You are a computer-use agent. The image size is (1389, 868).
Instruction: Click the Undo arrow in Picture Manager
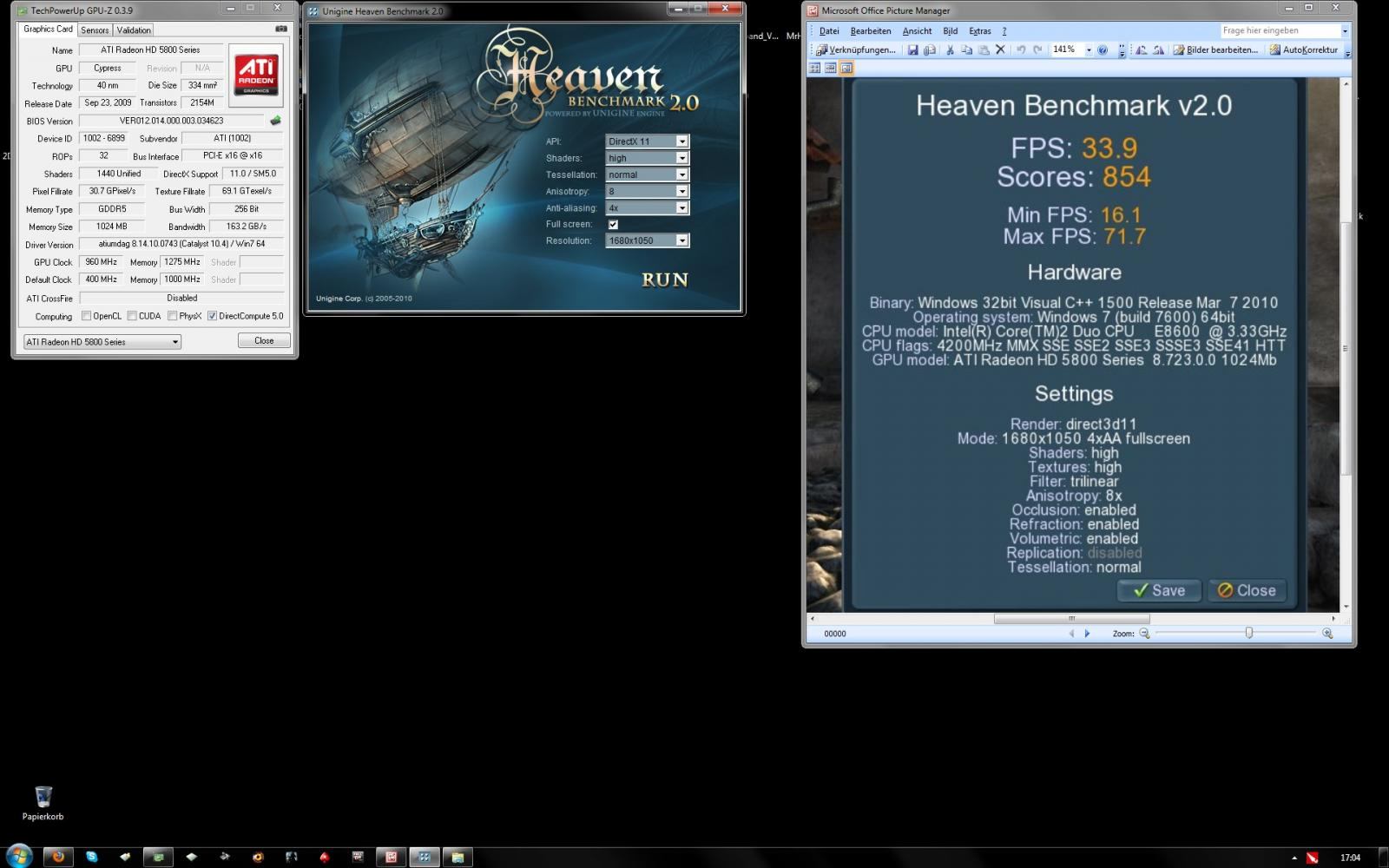click(1021, 50)
